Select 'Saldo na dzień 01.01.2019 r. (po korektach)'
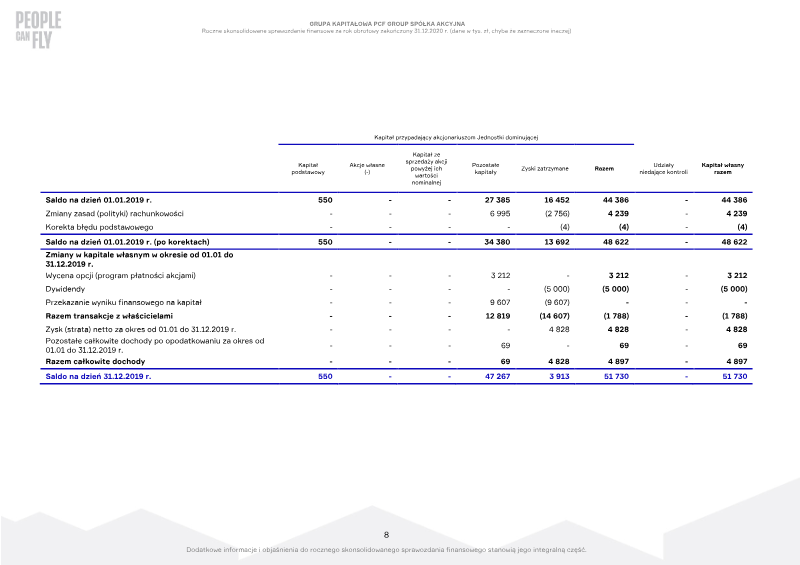Image resolution: width=800 pixels, height=565 pixels. pyautogui.click(x=128, y=242)
